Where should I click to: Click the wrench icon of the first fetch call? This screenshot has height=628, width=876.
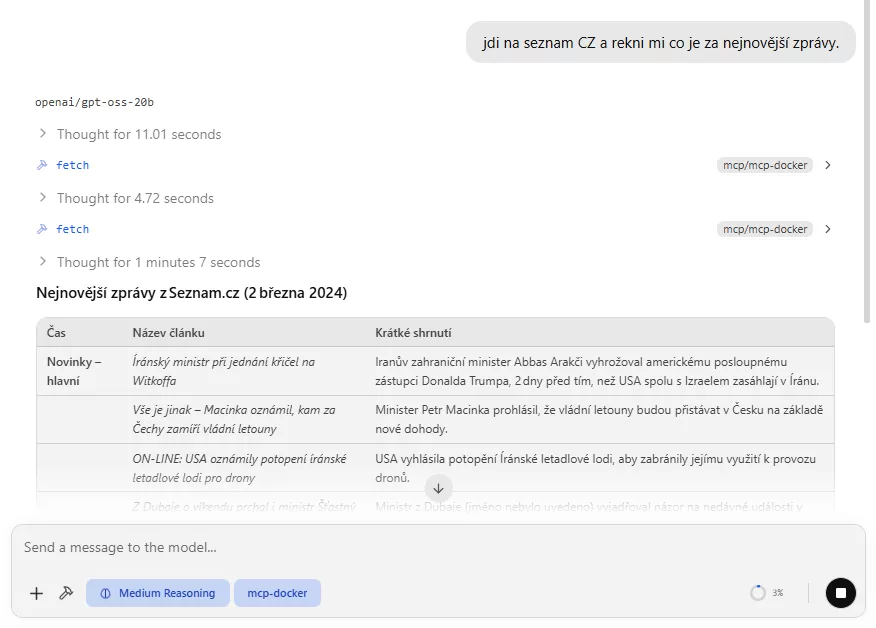[42, 165]
